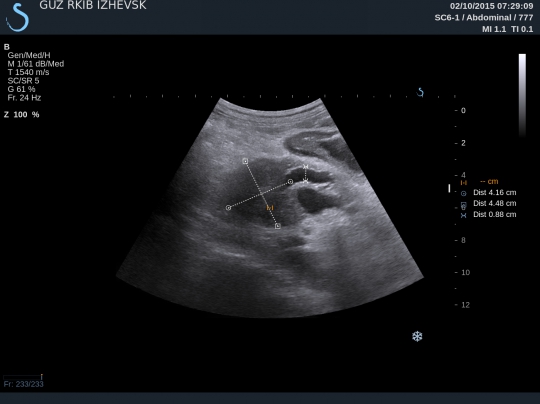The width and height of the screenshot is (540, 404).
Task: Click the focal zone marker beside the depth scale
Action: point(449,188)
